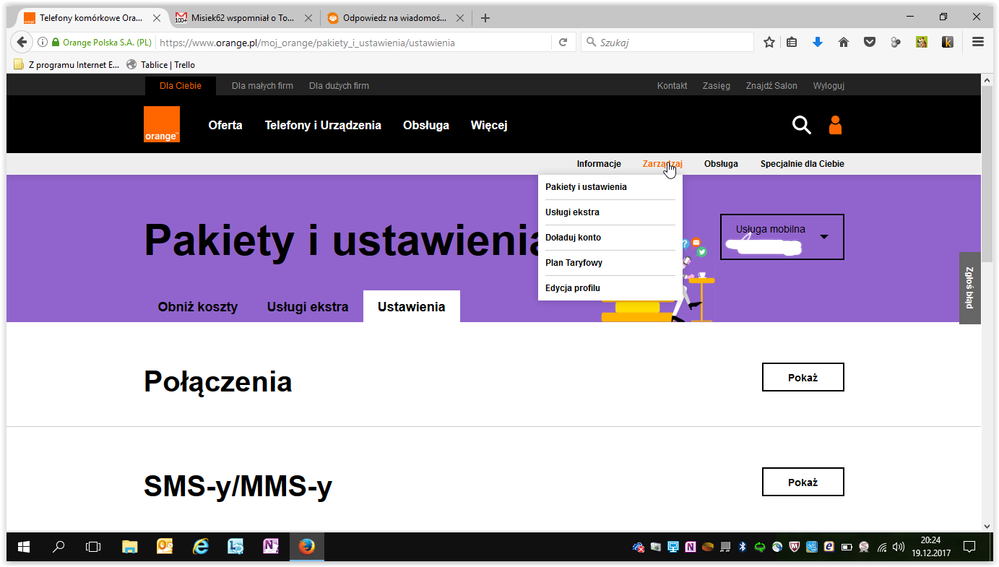Go to browser Home icon
This screenshot has height=567, width=999.
pos(844,42)
